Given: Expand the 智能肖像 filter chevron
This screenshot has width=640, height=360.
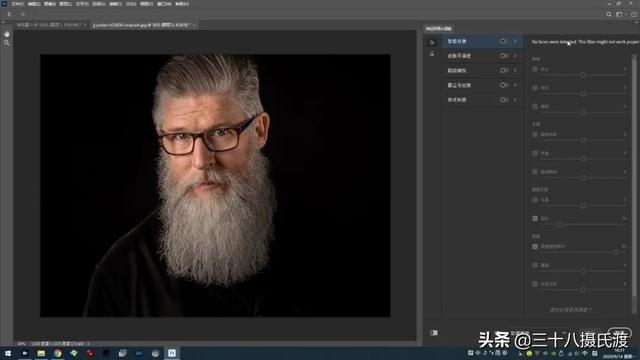Looking at the screenshot, I should 515,41.
